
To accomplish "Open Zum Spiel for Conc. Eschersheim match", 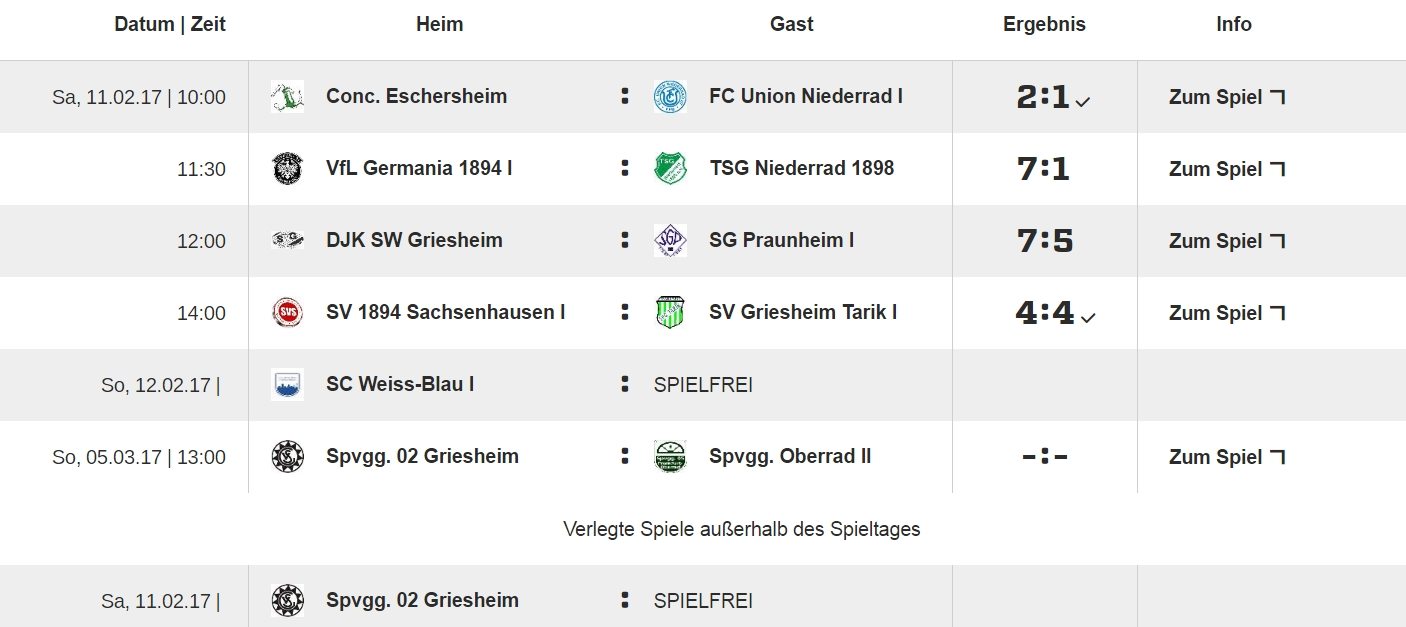I will pos(1227,97).
